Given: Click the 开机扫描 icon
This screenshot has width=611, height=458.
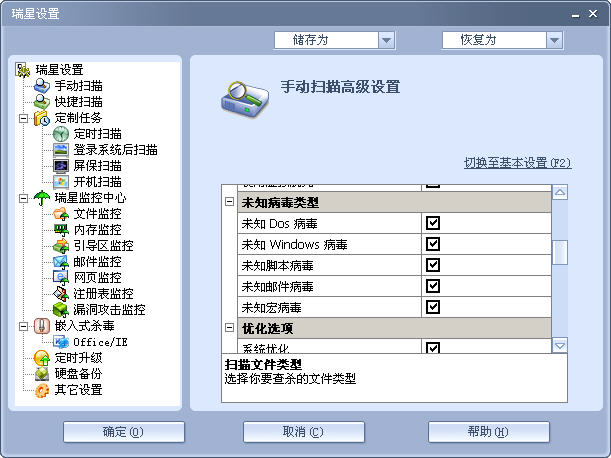Looking at the screenshot, I should (x=61, y=182).
